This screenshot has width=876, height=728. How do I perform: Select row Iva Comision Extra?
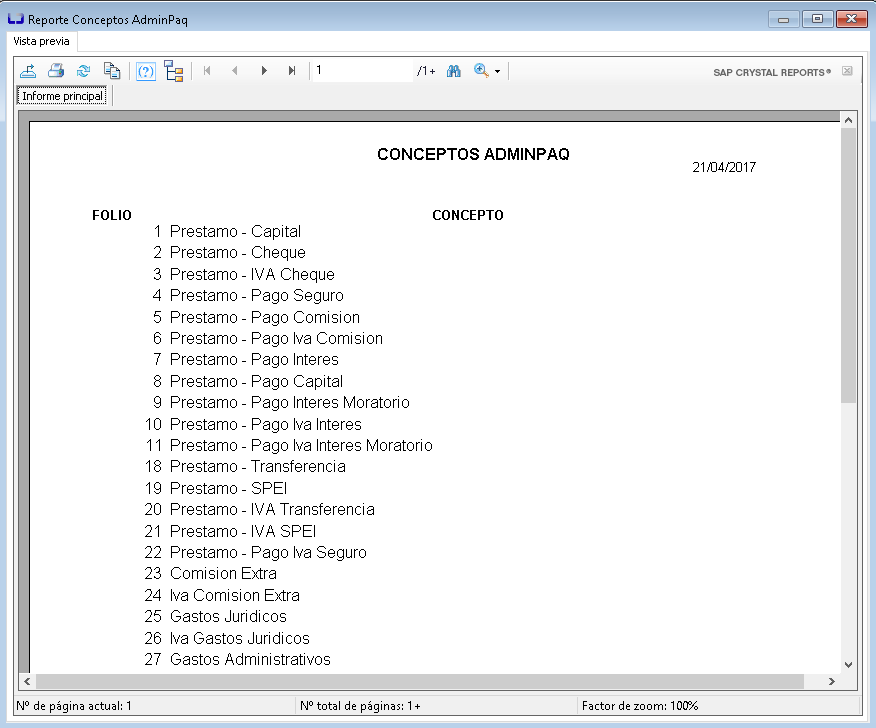click(x=235, y=596)
